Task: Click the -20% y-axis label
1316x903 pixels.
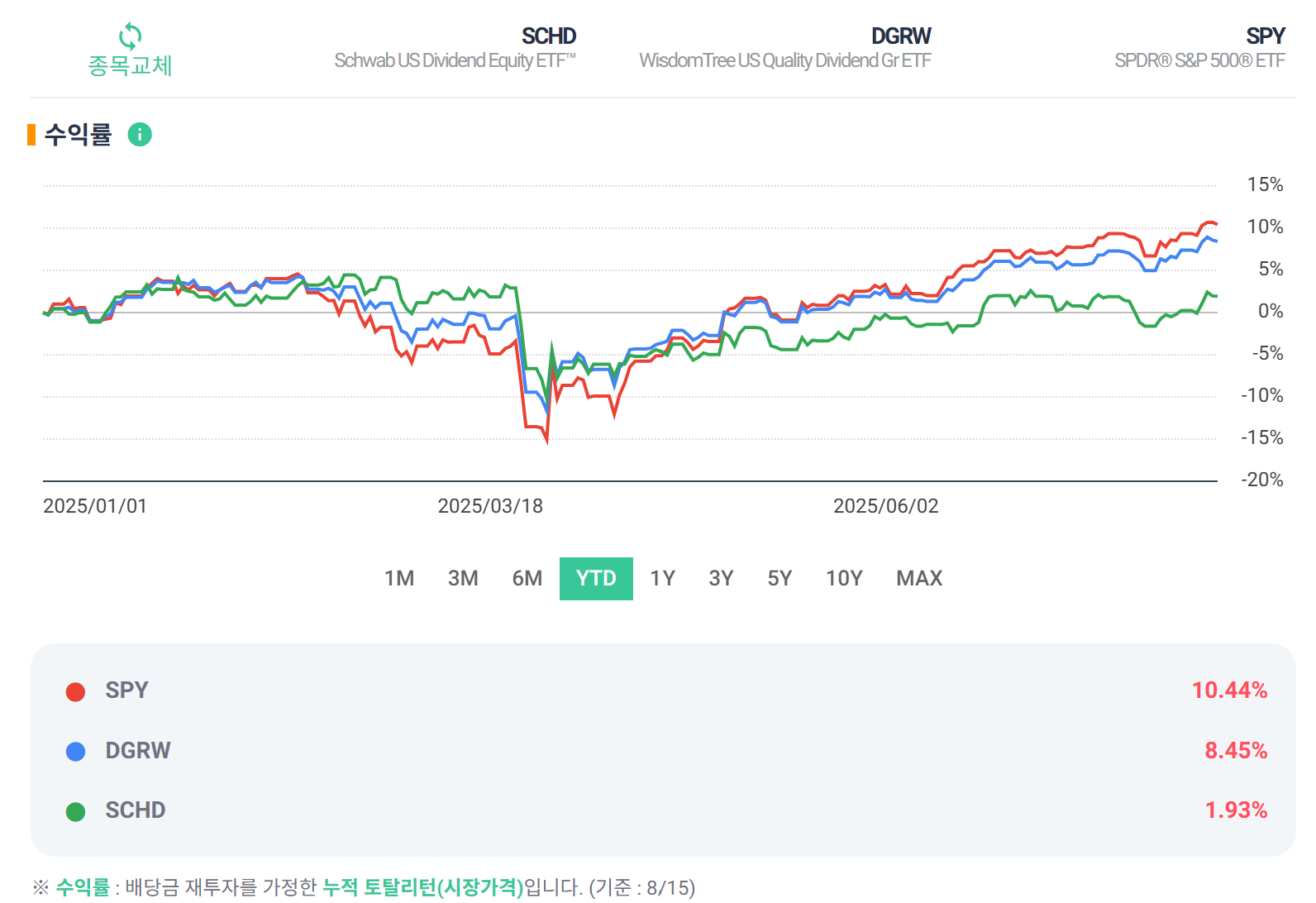Action: coord(1262,480)
